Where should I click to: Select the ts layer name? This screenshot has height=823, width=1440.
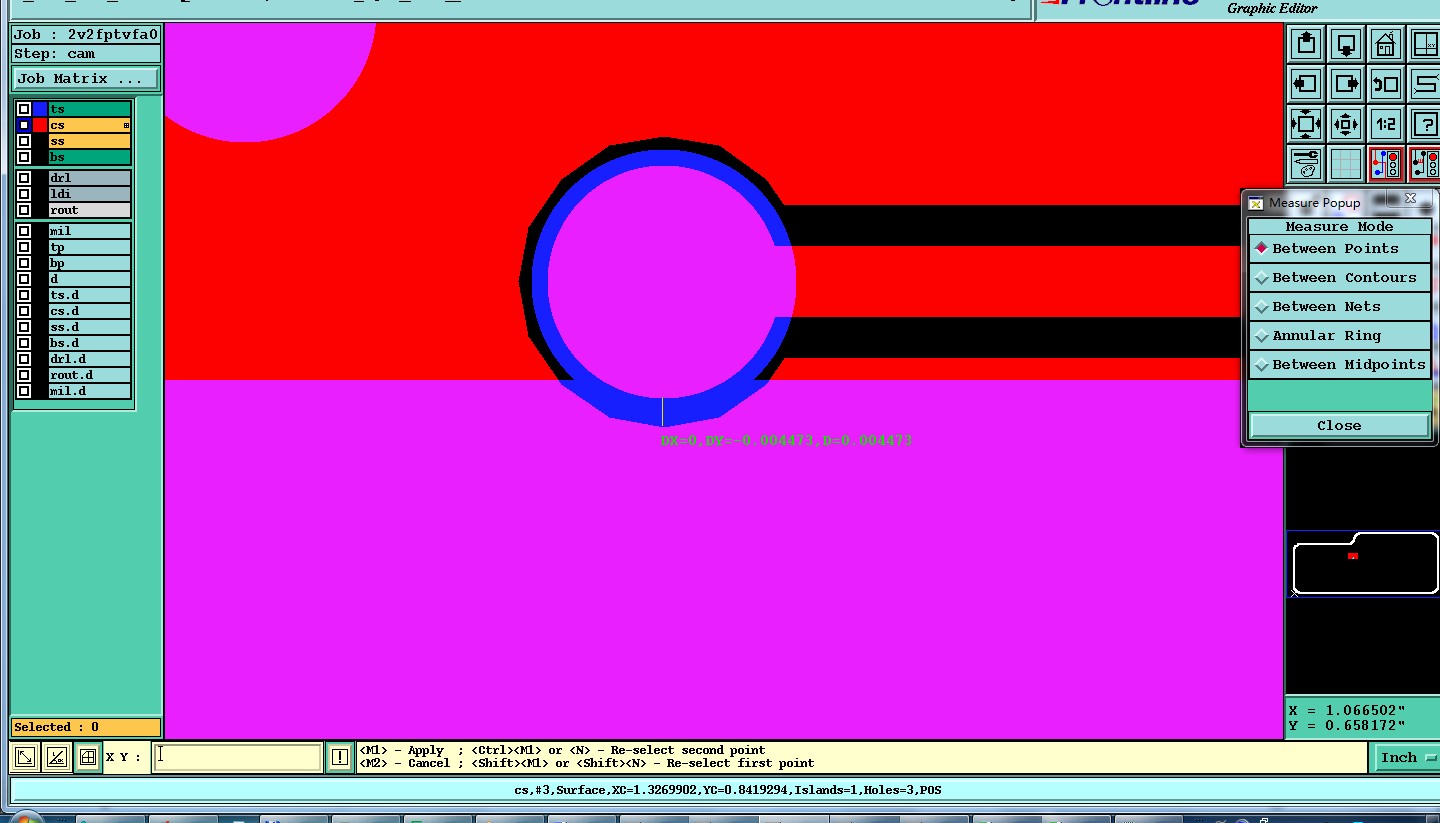click(89, 109)
